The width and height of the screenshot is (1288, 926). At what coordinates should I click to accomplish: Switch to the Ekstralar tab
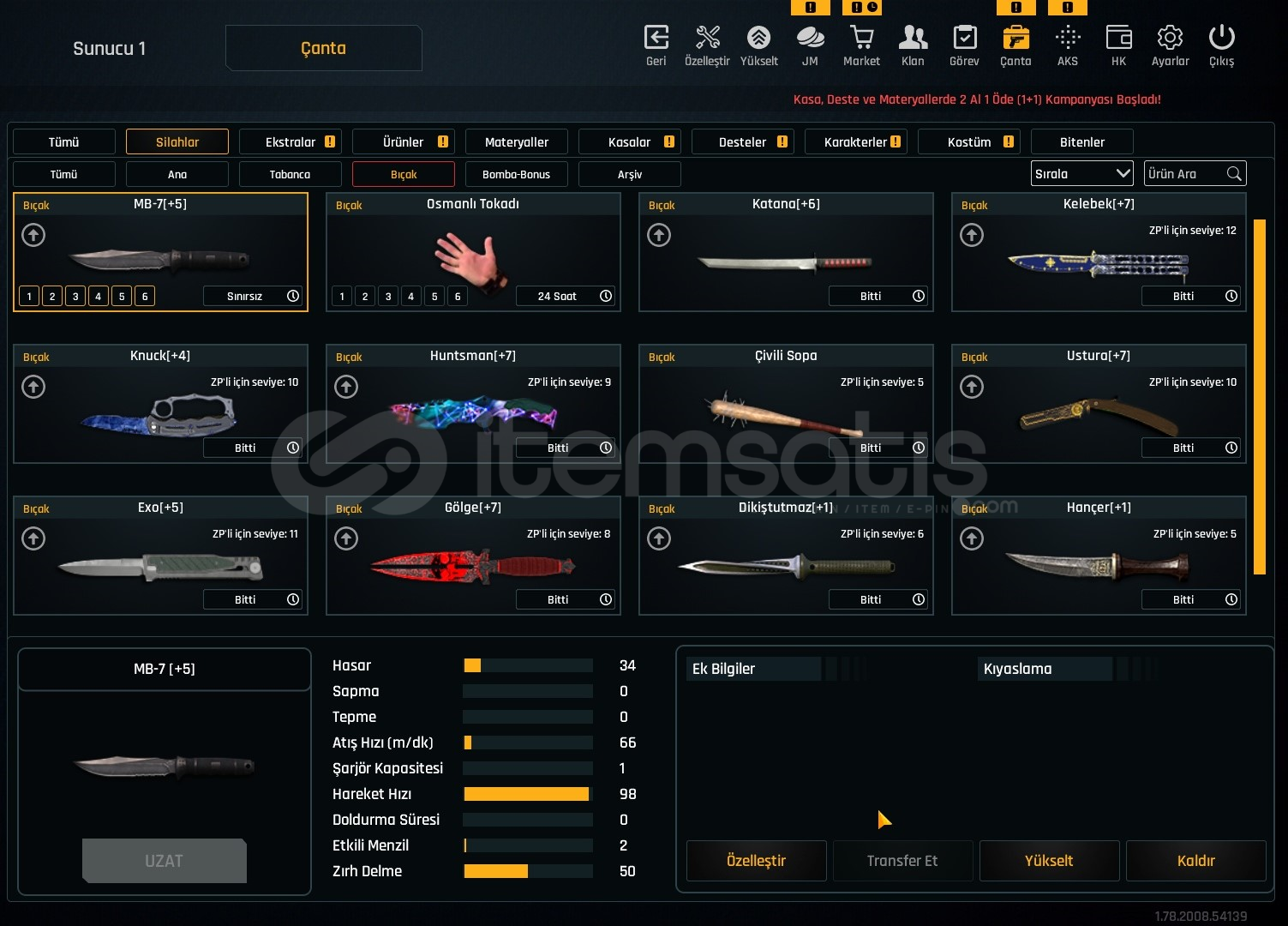[x=291, y=141]
